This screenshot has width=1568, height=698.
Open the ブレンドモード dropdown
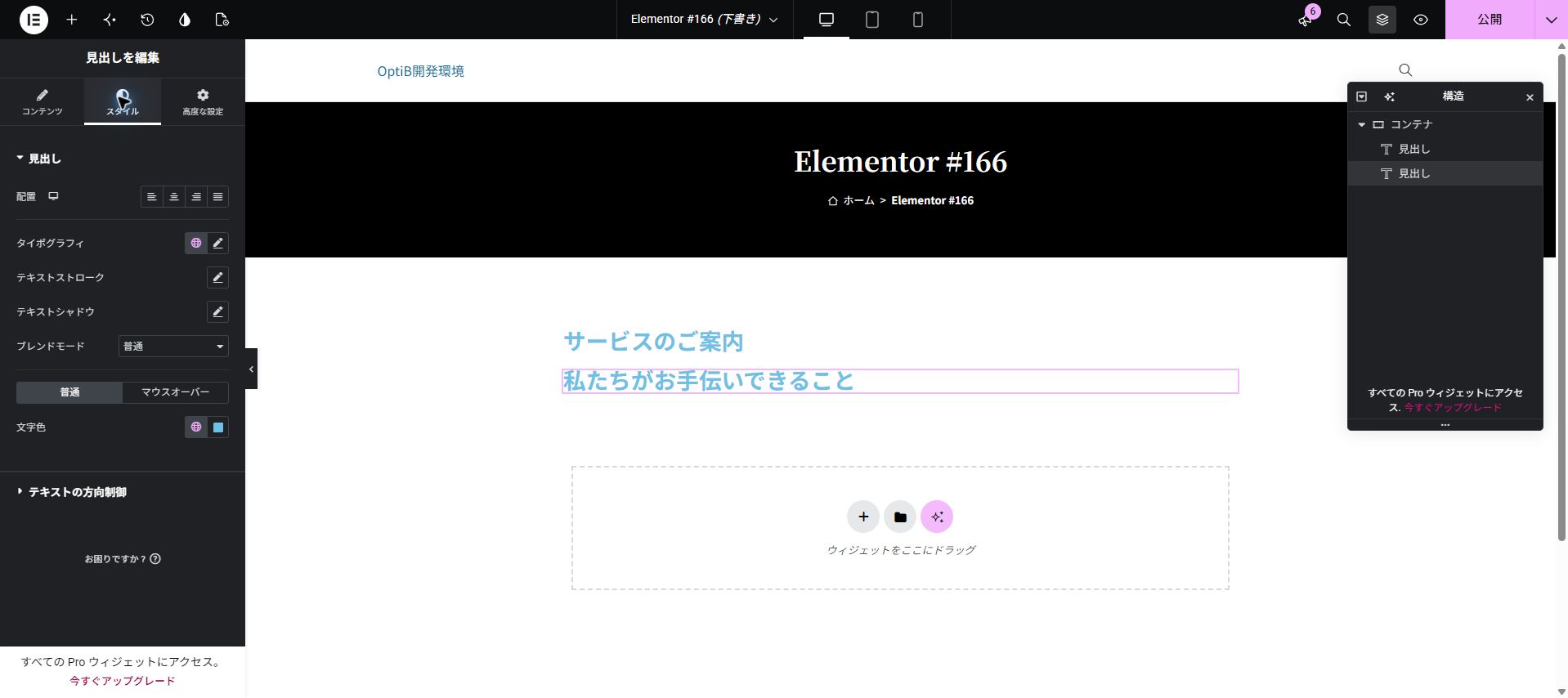click(173, 347)
